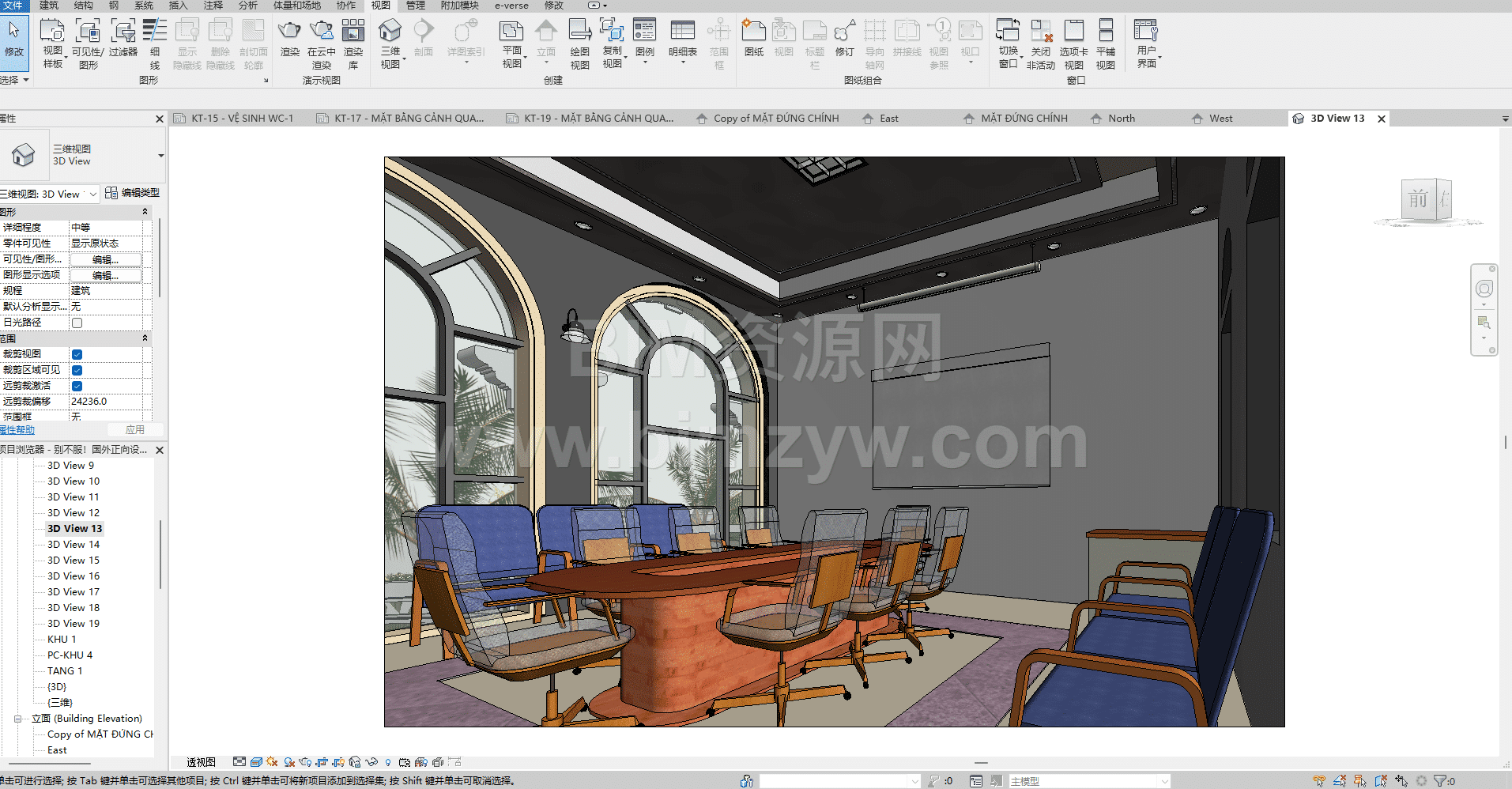Viewport: 1512px width, 789px height.
Task: Create a new 图纸 (Sheet)
Action: pyautogui.click(x=754, y=38)
